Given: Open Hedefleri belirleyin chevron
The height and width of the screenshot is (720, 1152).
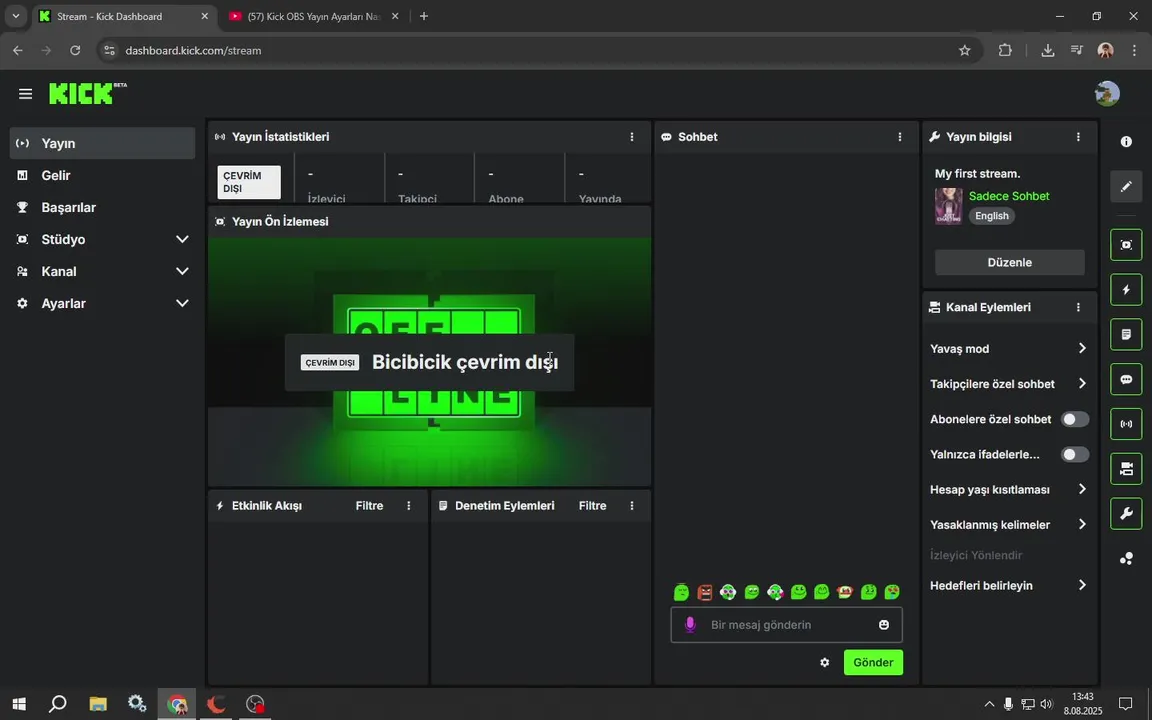Looking at the screenshot, I should 1081,586.
